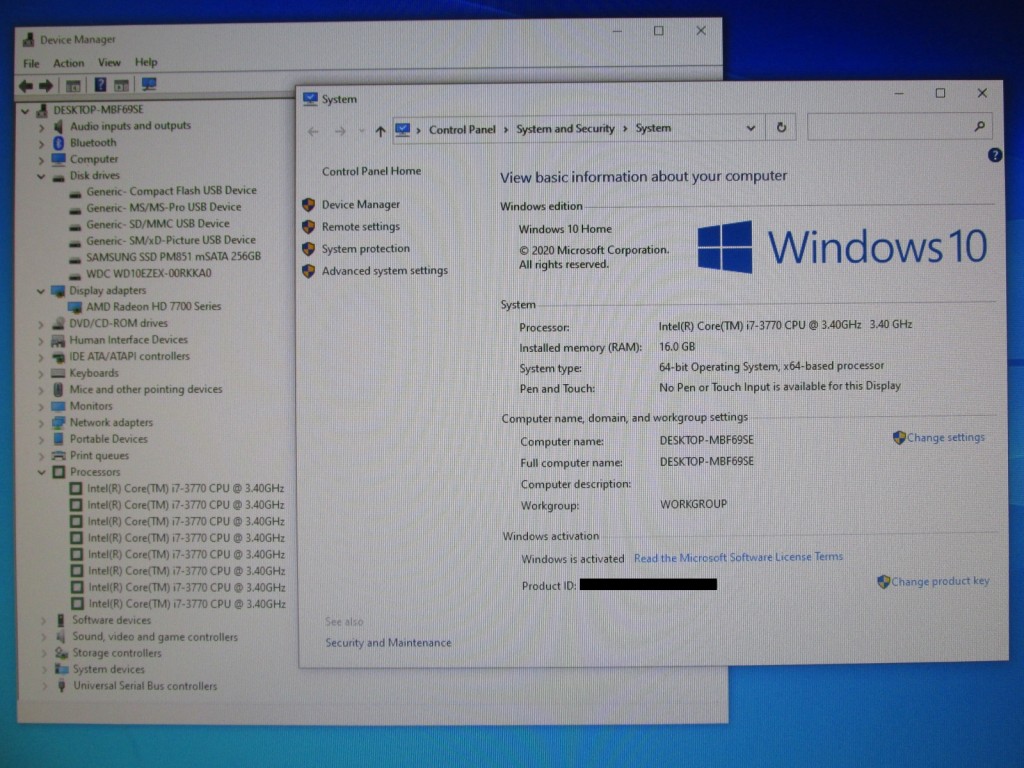Select System devices category
1024x768 pixels.
click(108, 669)
